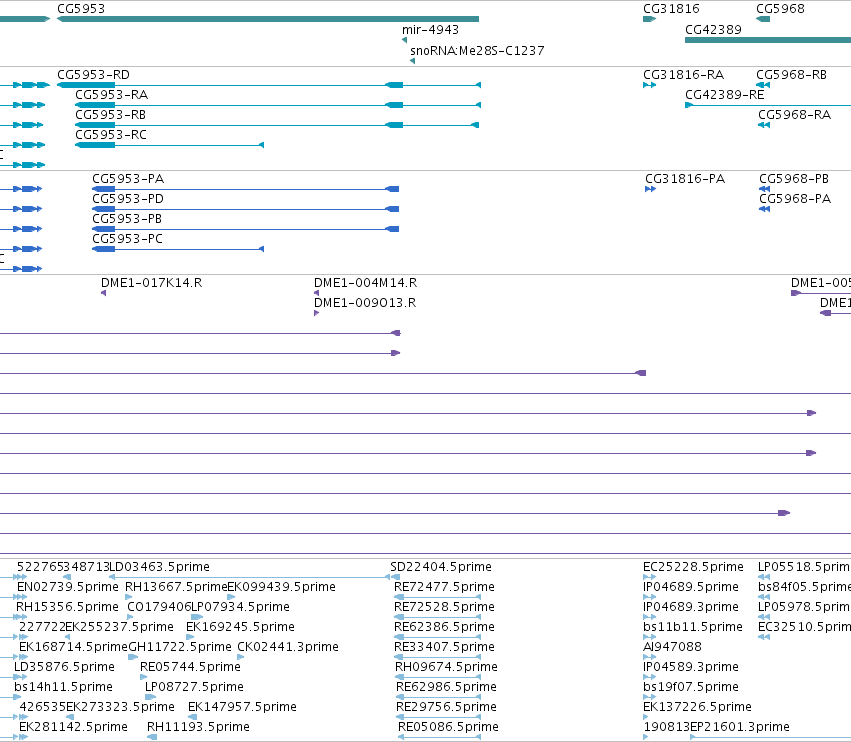Click EST RE72477.5prime
851x742 pixels.
coord(444,587)
